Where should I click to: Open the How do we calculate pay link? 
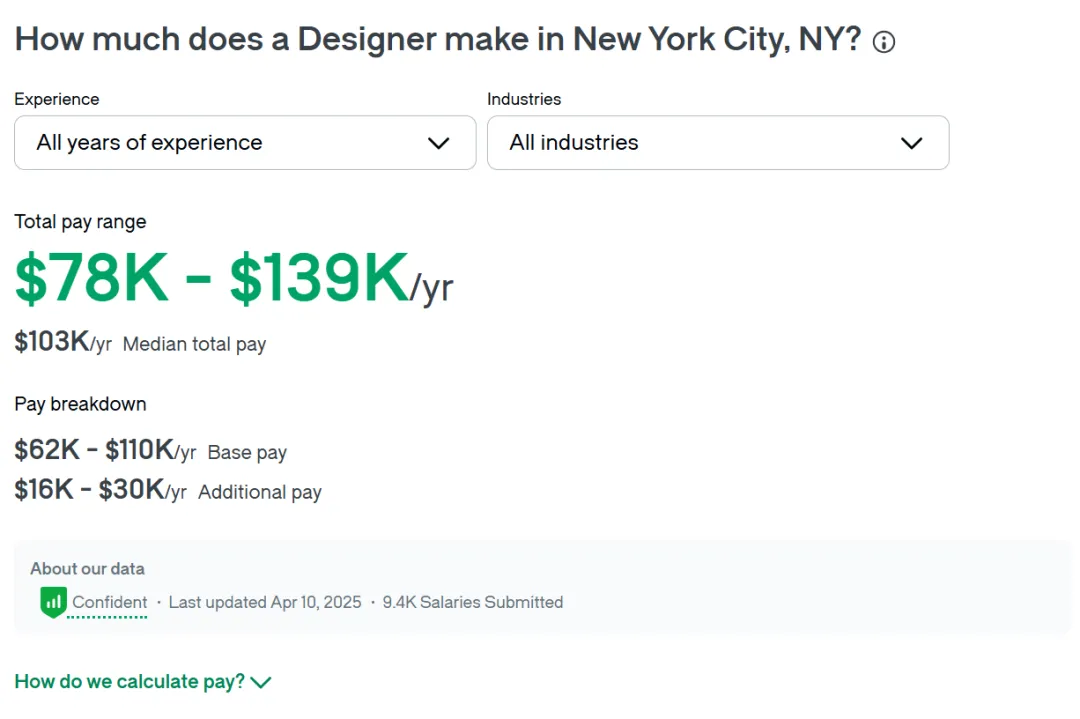pos(129,682)
